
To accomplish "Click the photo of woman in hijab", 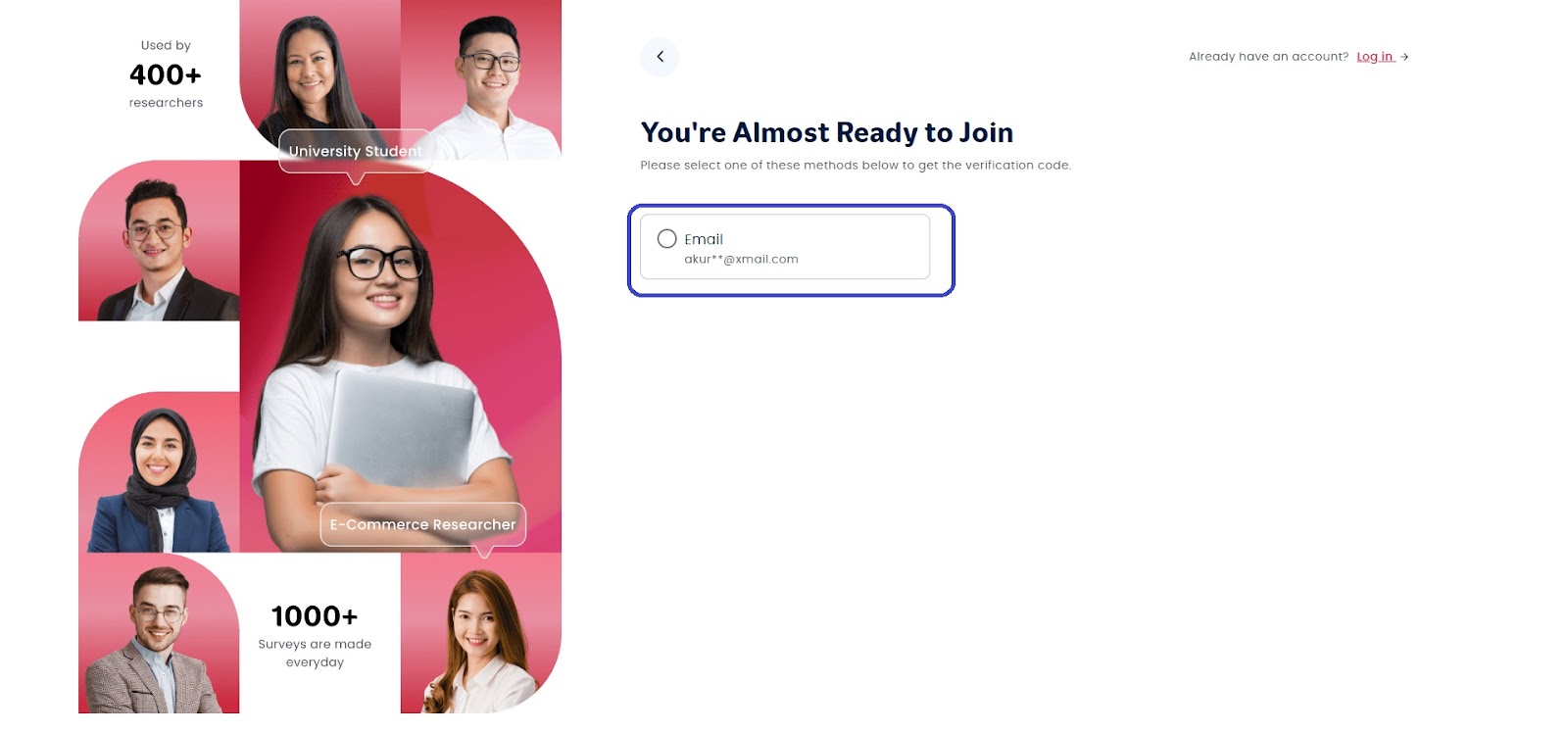I will (159, 472).
